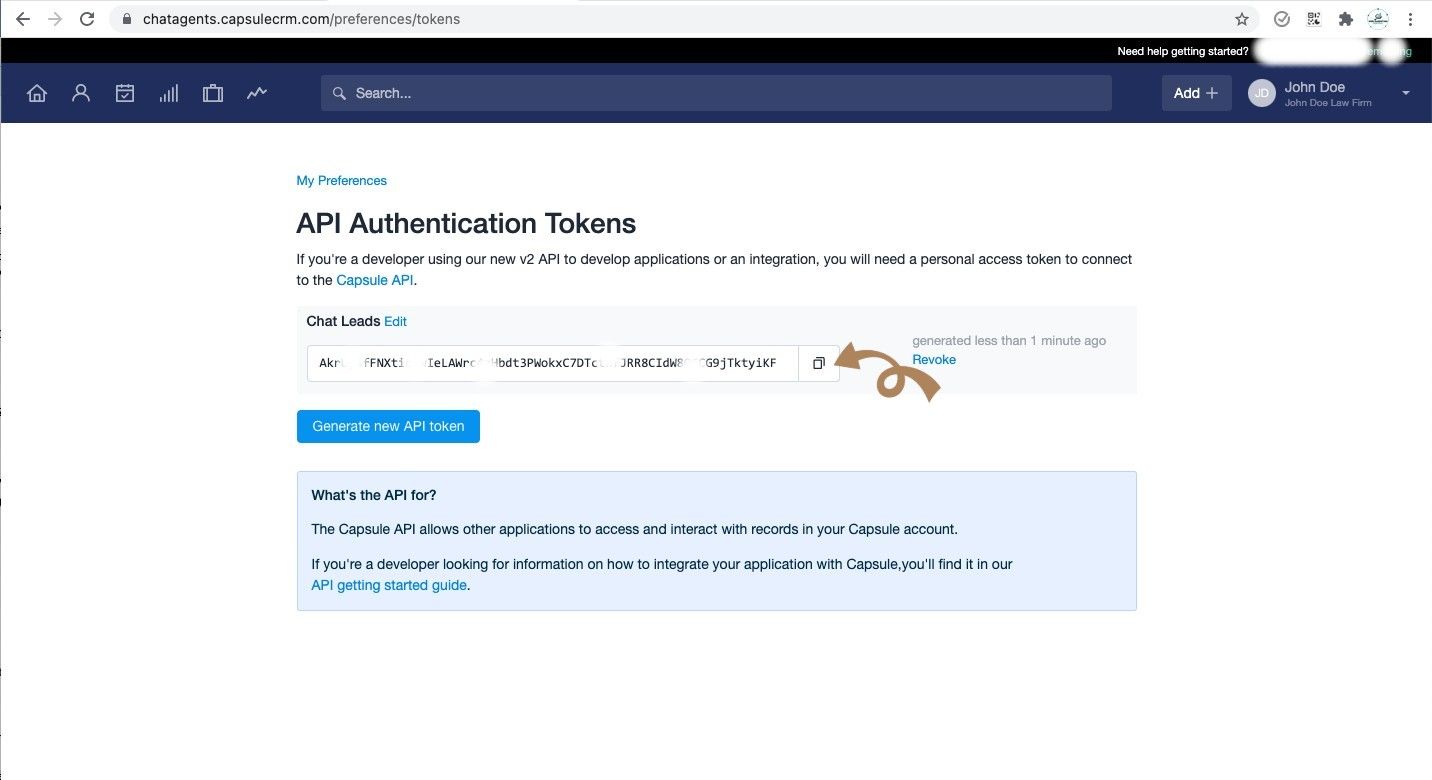Open the Cases briefcase icon

pyautogui.click(x=213, y=93)
